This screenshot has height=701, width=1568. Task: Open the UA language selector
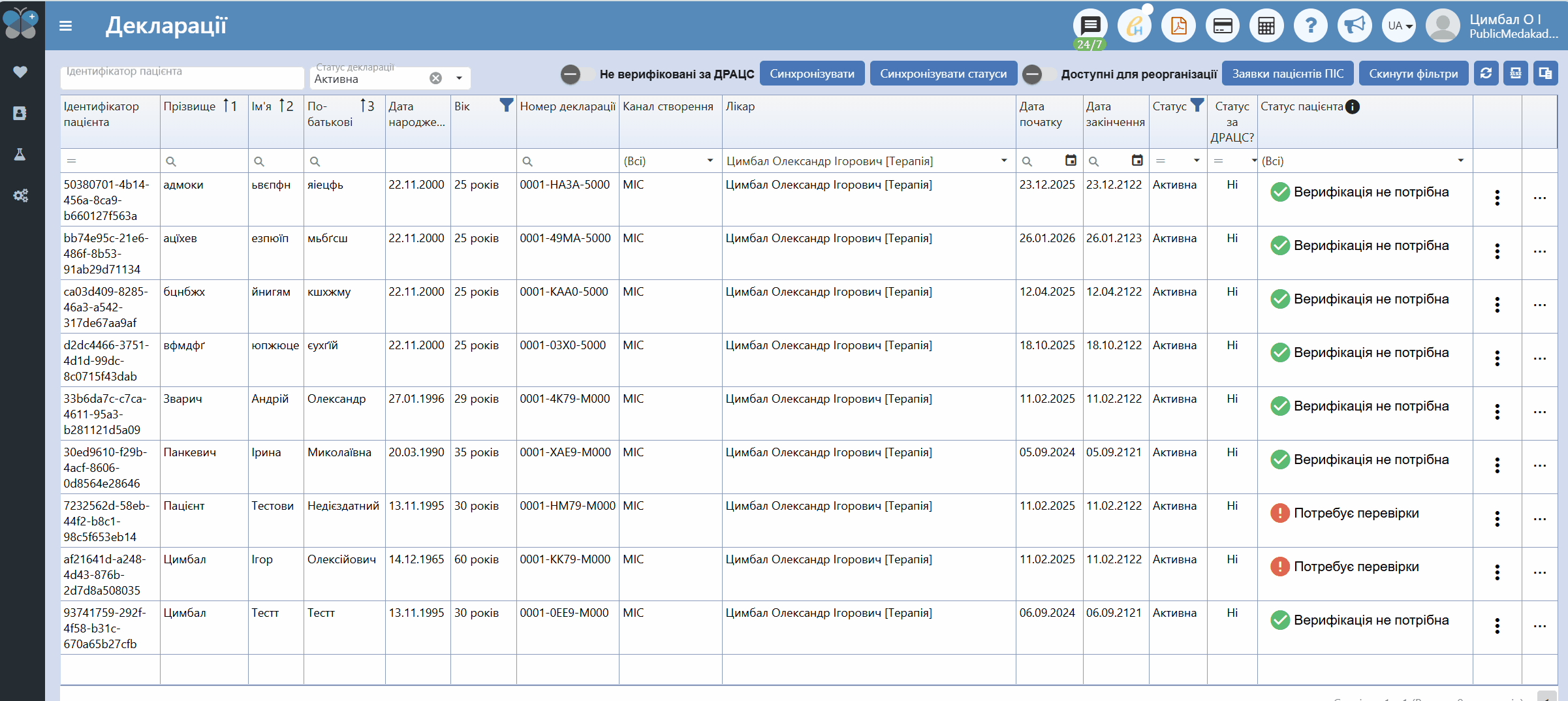coord(1398,26)
